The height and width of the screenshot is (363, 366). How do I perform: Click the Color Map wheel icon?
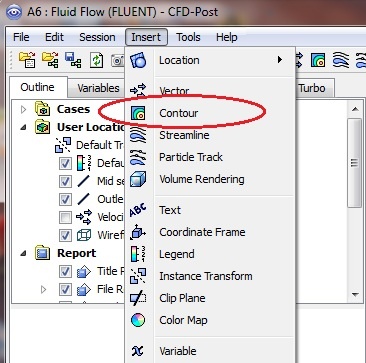point(138,320)
